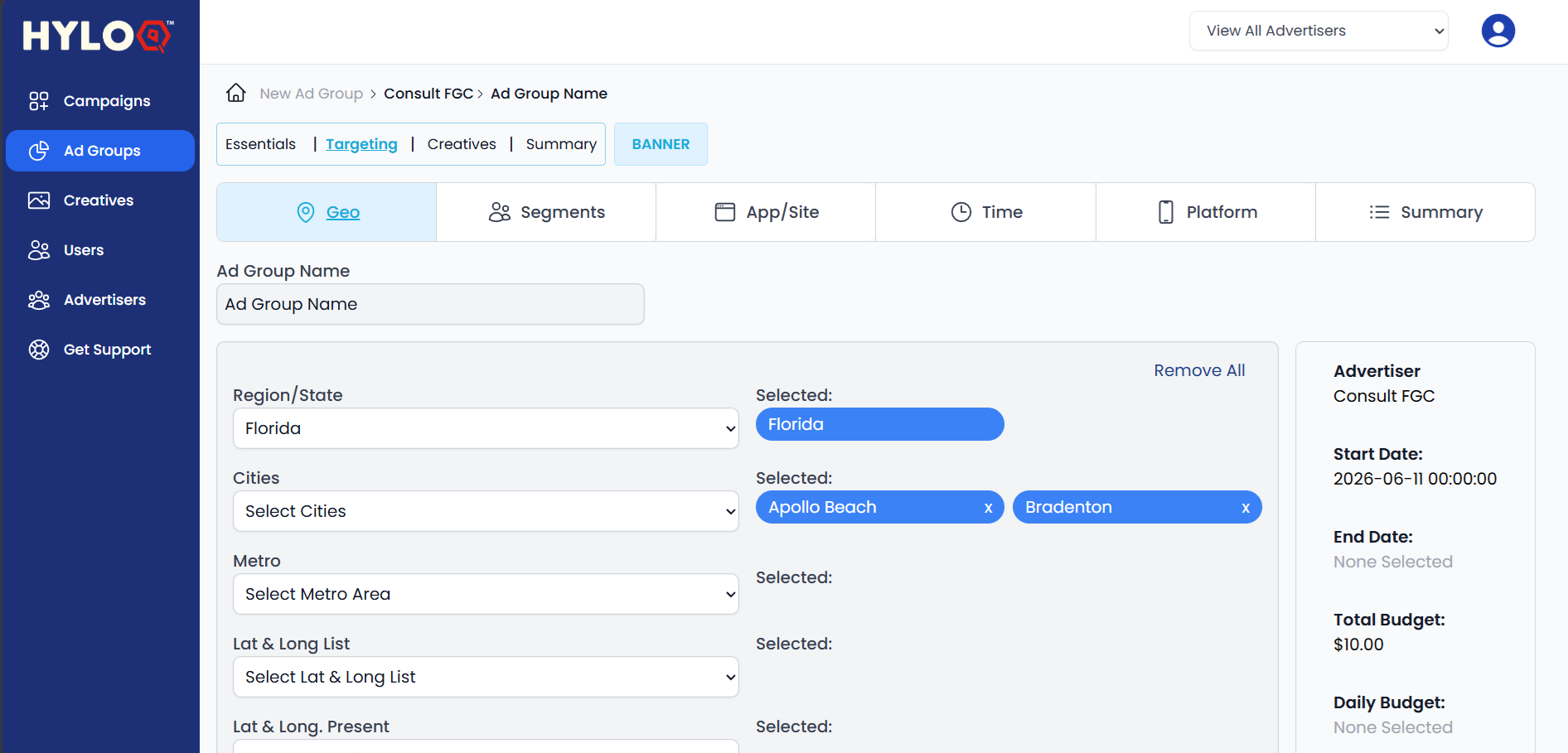Click the Geo location pin icon
The image size is (1568, 753).
(x=306, y=212)
